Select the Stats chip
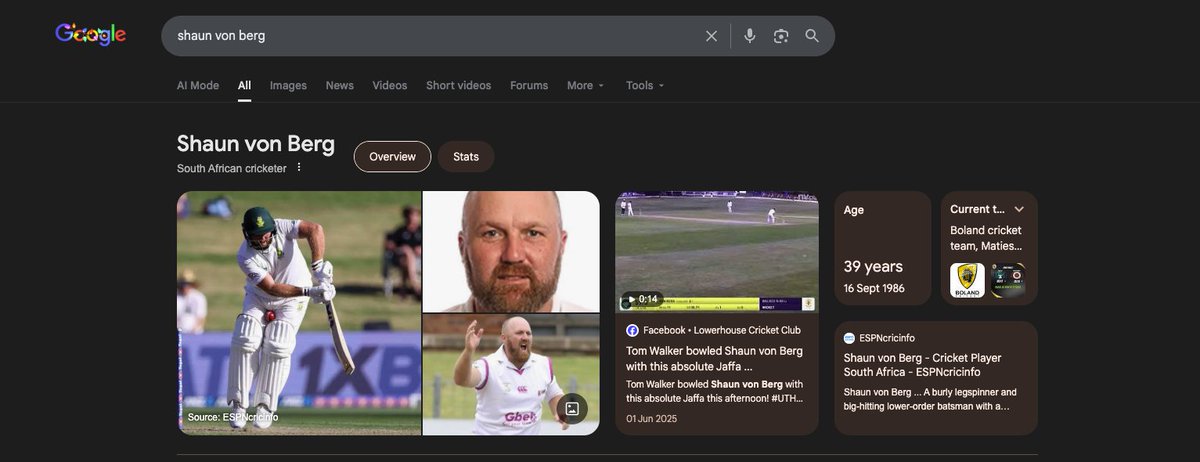Viewport: 1200px width, 462px height. [466, 157]
